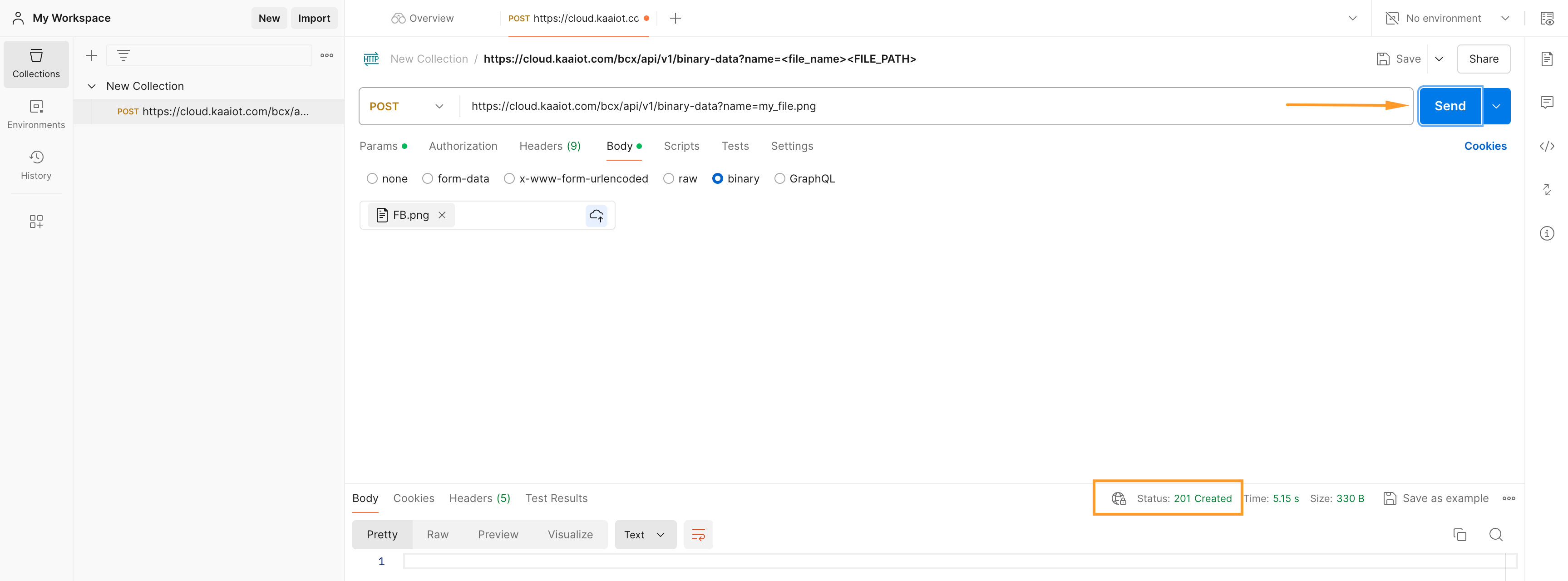Click the plus icon to open a new tab
Image resolution: width=1568 pixels, height=581 pixels.
click(x=675, y=18)
